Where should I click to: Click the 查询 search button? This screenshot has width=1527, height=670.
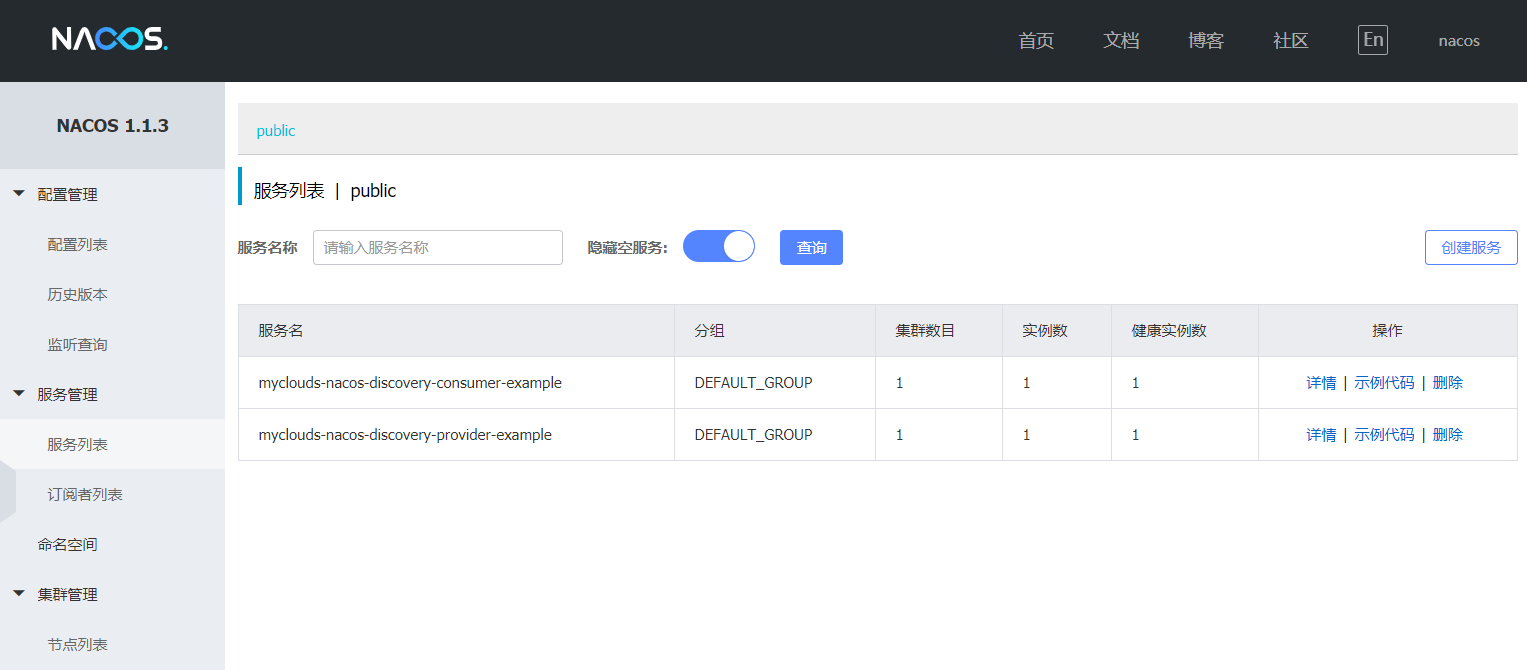811,247
